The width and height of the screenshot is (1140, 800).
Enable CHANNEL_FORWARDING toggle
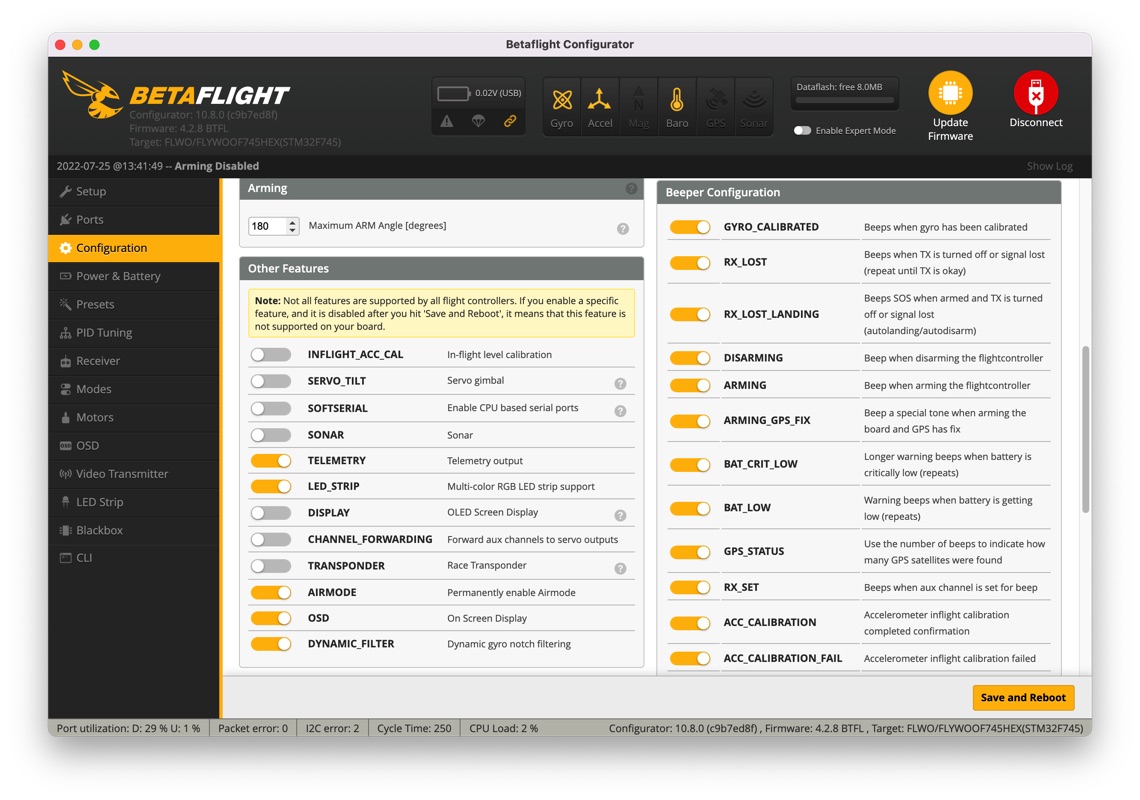(270, 540)
